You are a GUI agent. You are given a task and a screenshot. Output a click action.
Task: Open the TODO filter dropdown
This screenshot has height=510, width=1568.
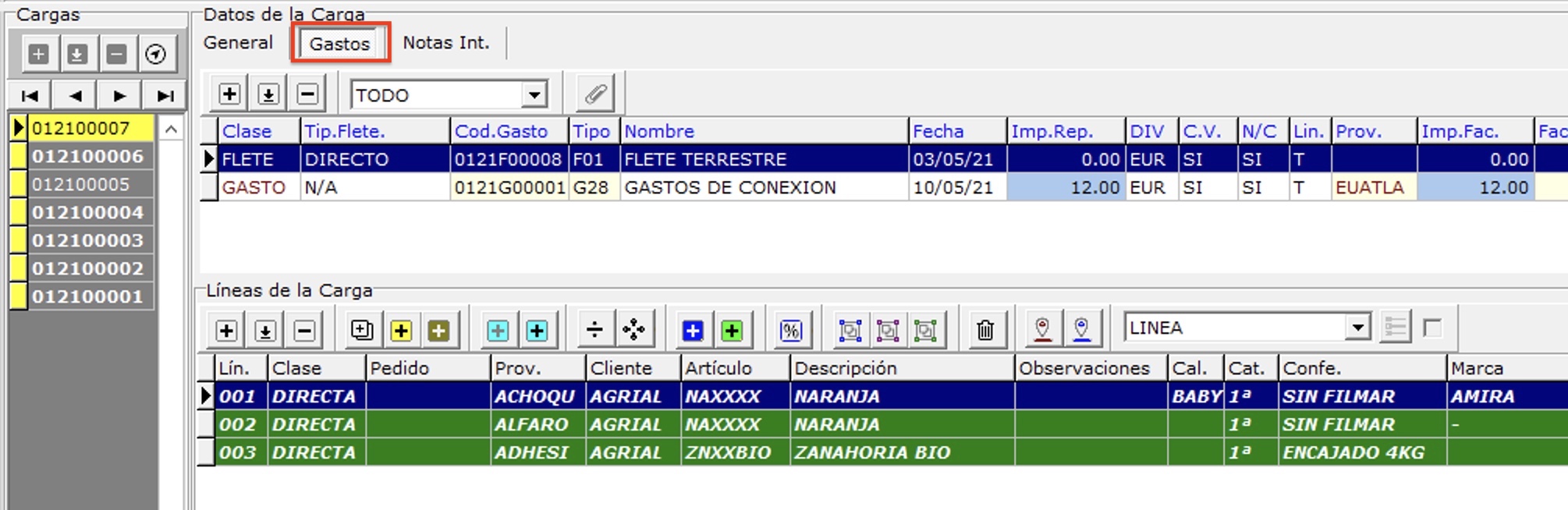(534, 95)
